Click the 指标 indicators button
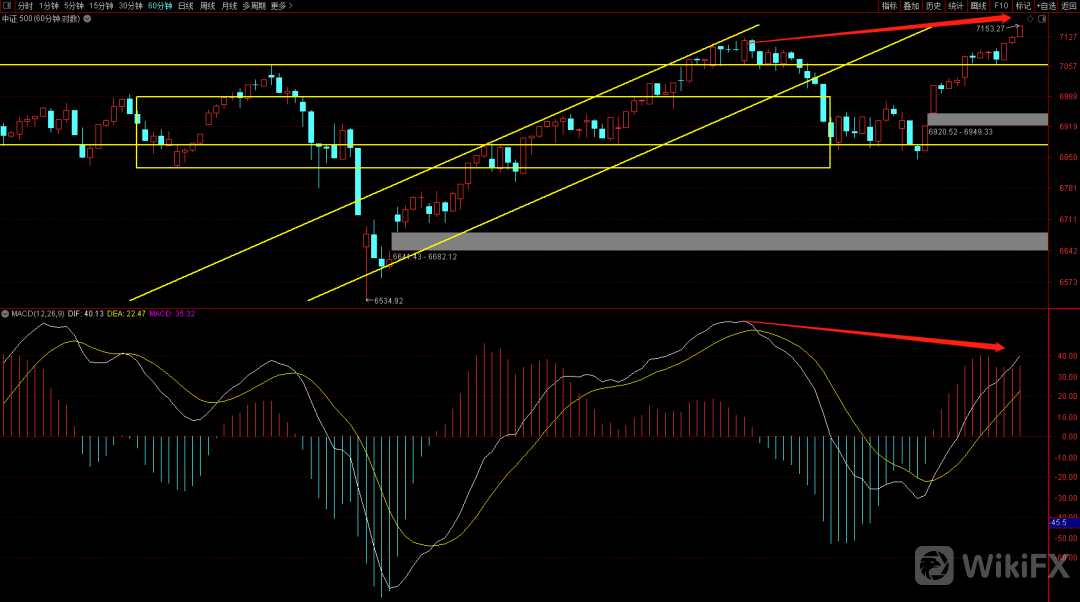Viewport: 1080px width, 602px height. point(889,6)
